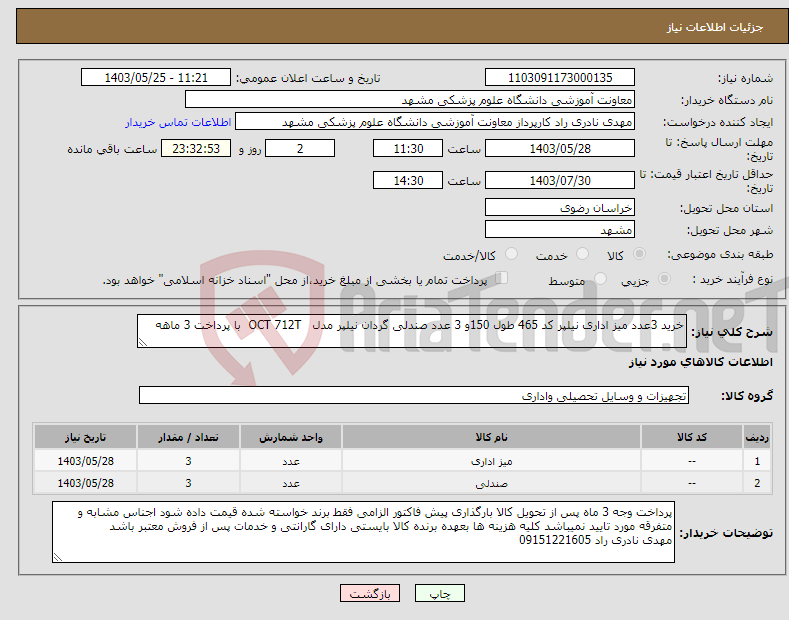Click the date cell in صندلی row
The image size is (789, 620).
pyautogui.click(x=85, y=483)
